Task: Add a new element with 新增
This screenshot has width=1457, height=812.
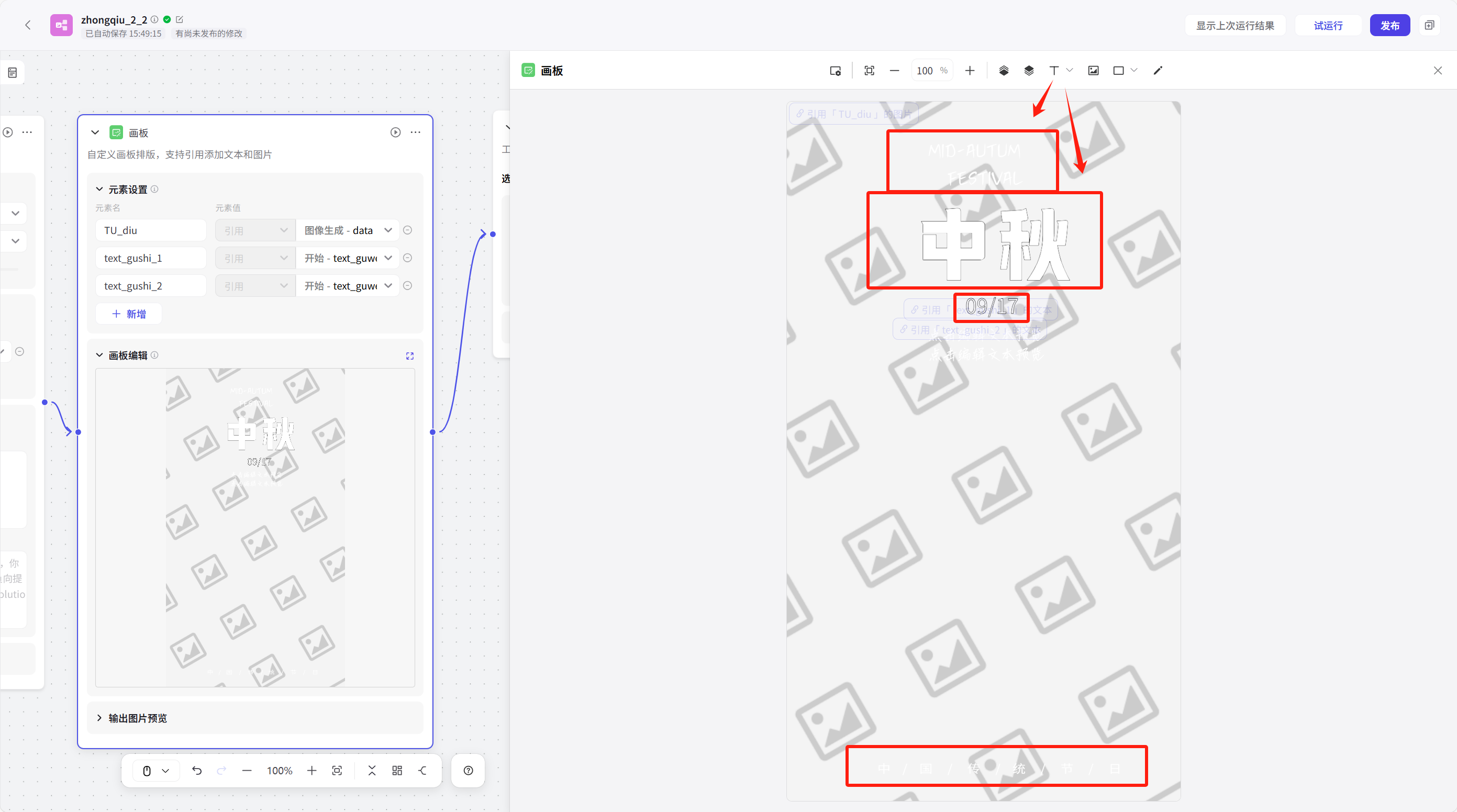Action: (x=129, y=314)
